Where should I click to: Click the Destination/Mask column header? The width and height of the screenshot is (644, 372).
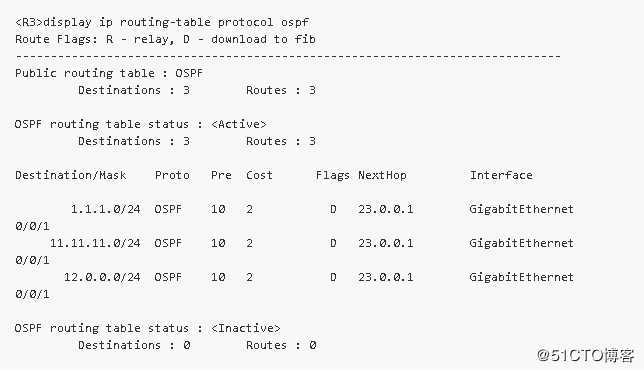[71, 175]
